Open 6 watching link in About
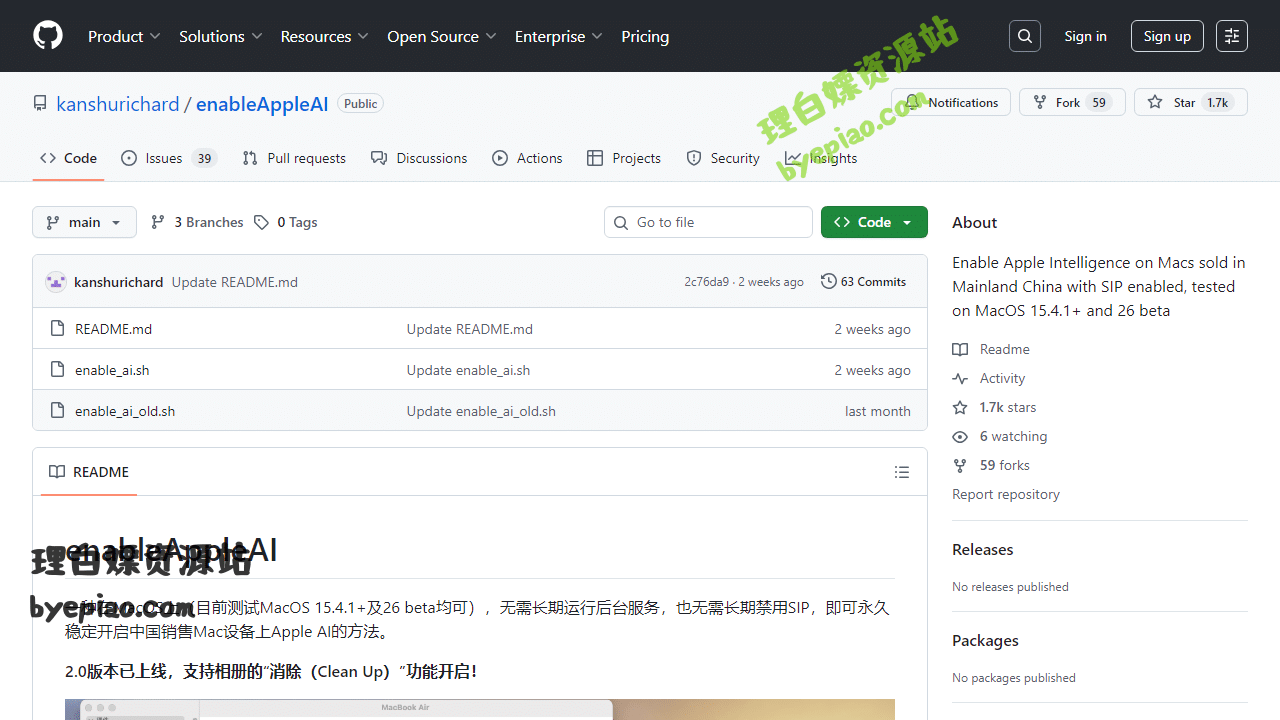This screenshot has width=1280, height=720. (x=1000, y=436)
